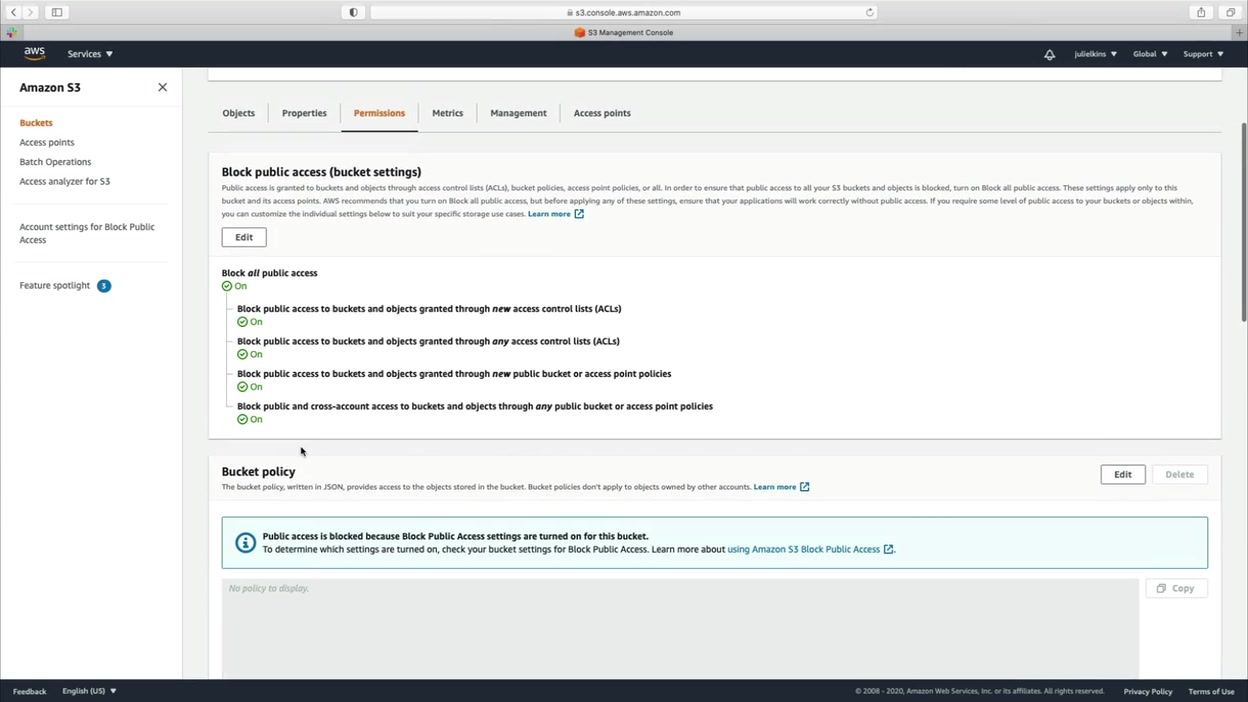
Task: Open Access points in sidebar
Action: point(47,142)
